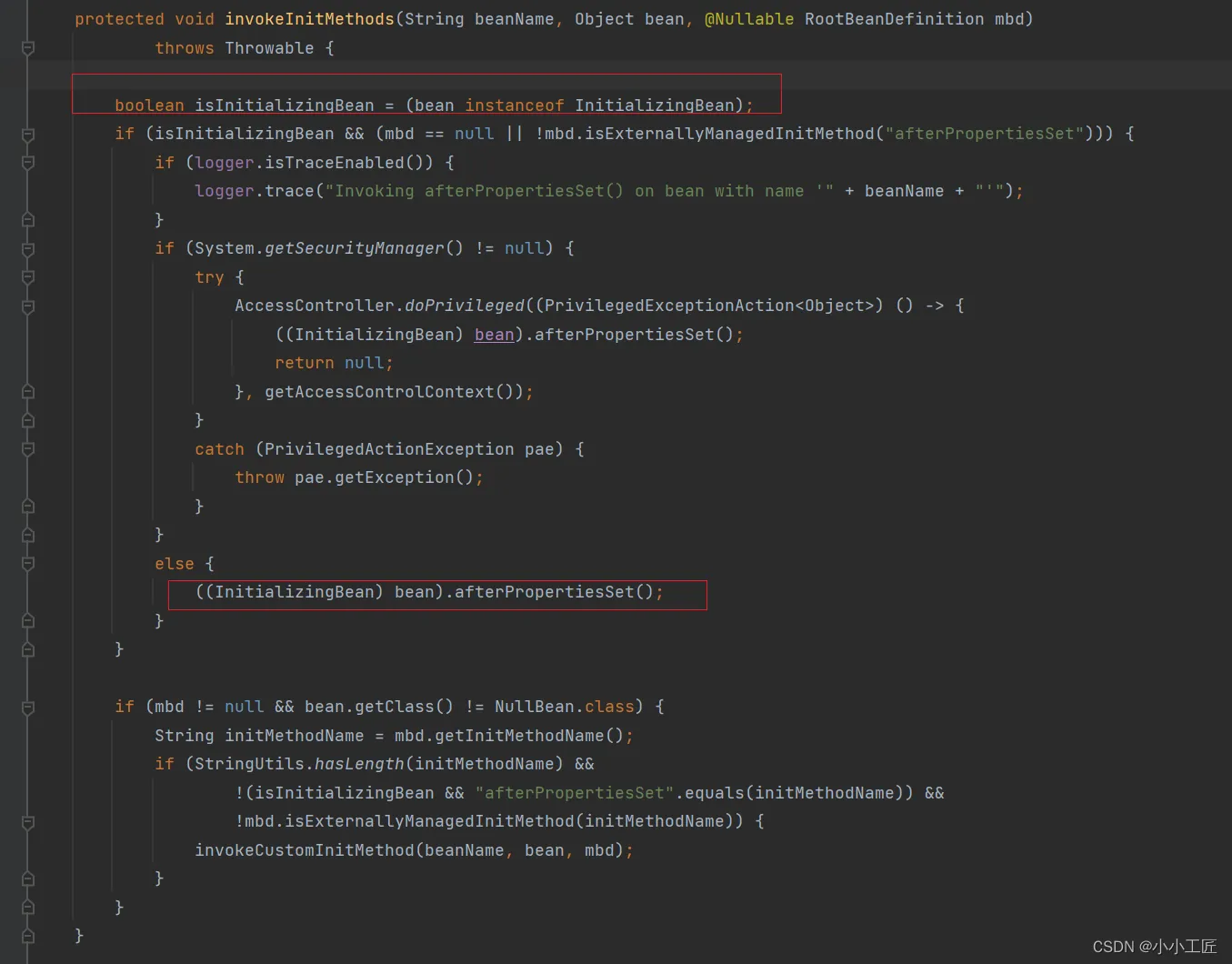
Task: Click 'instanceof' keyword in boolean declaration
Action: [x=515, y=105]
